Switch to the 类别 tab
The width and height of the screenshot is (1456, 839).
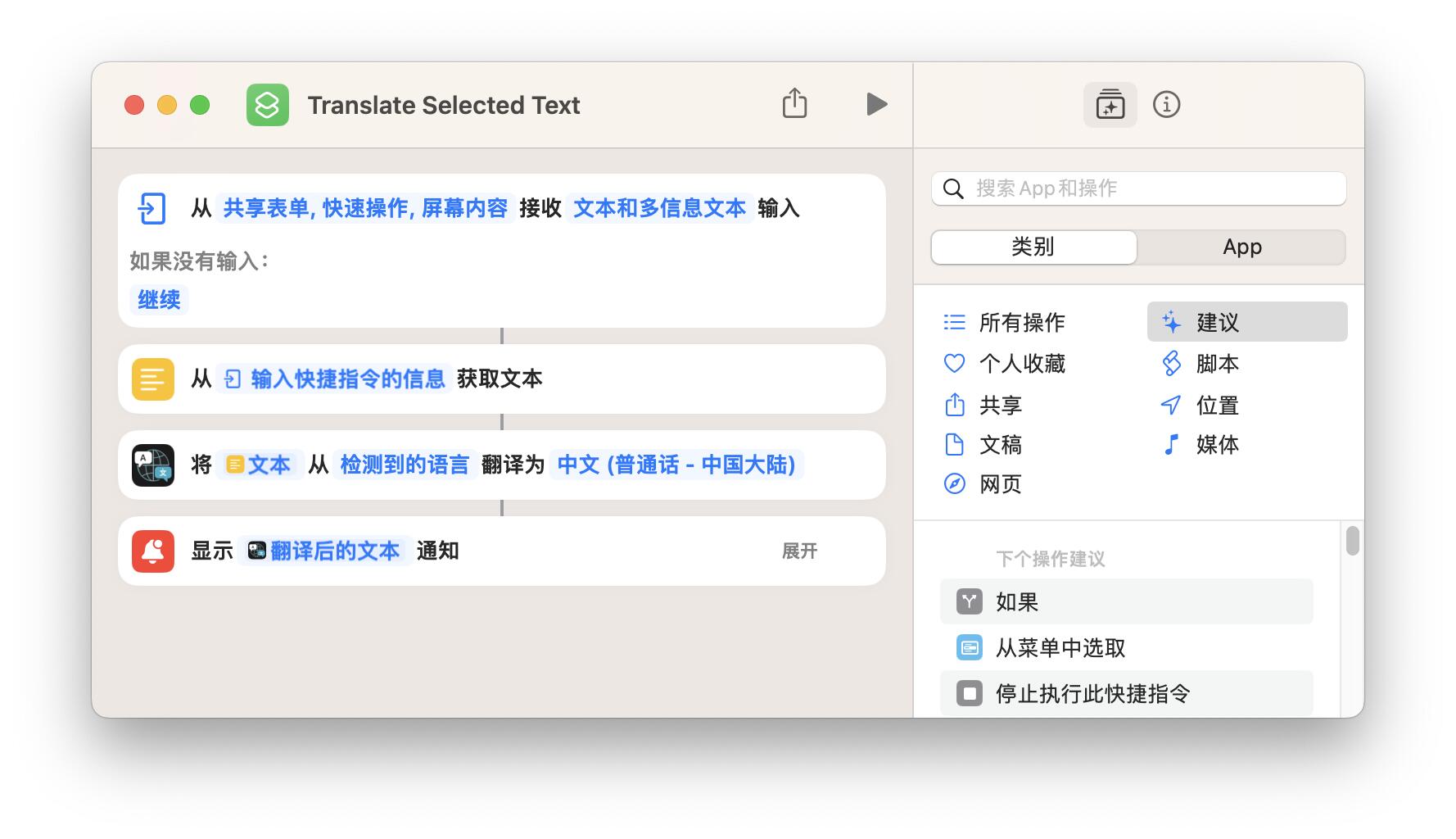point(1033,247)
